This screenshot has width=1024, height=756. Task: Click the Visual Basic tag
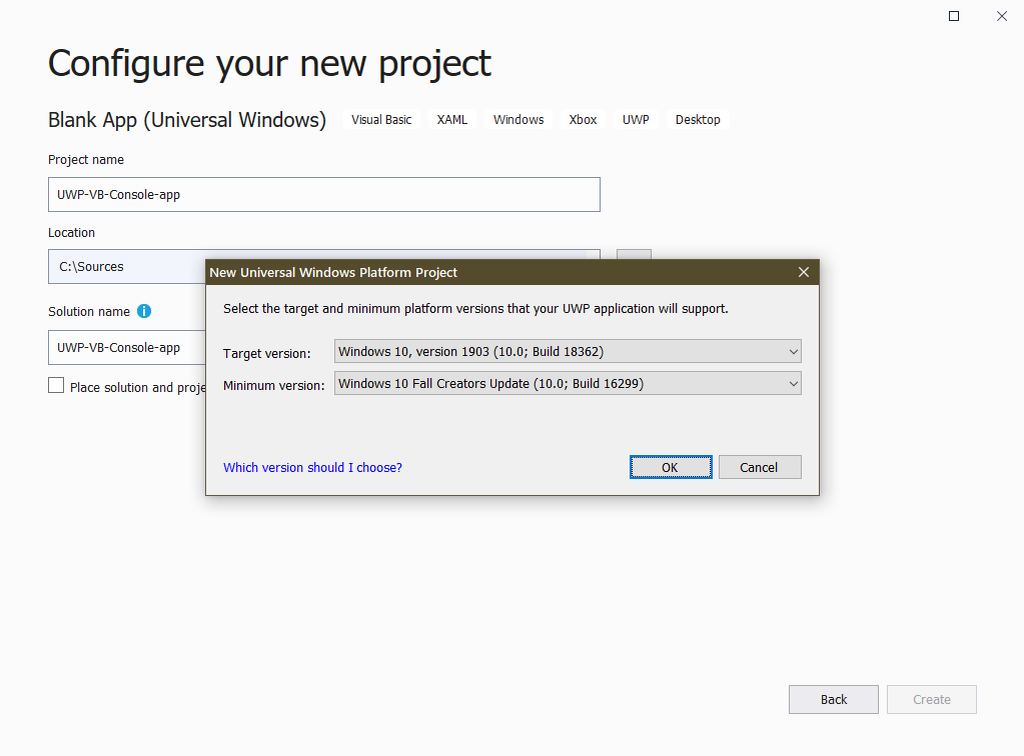click(381, 119)
